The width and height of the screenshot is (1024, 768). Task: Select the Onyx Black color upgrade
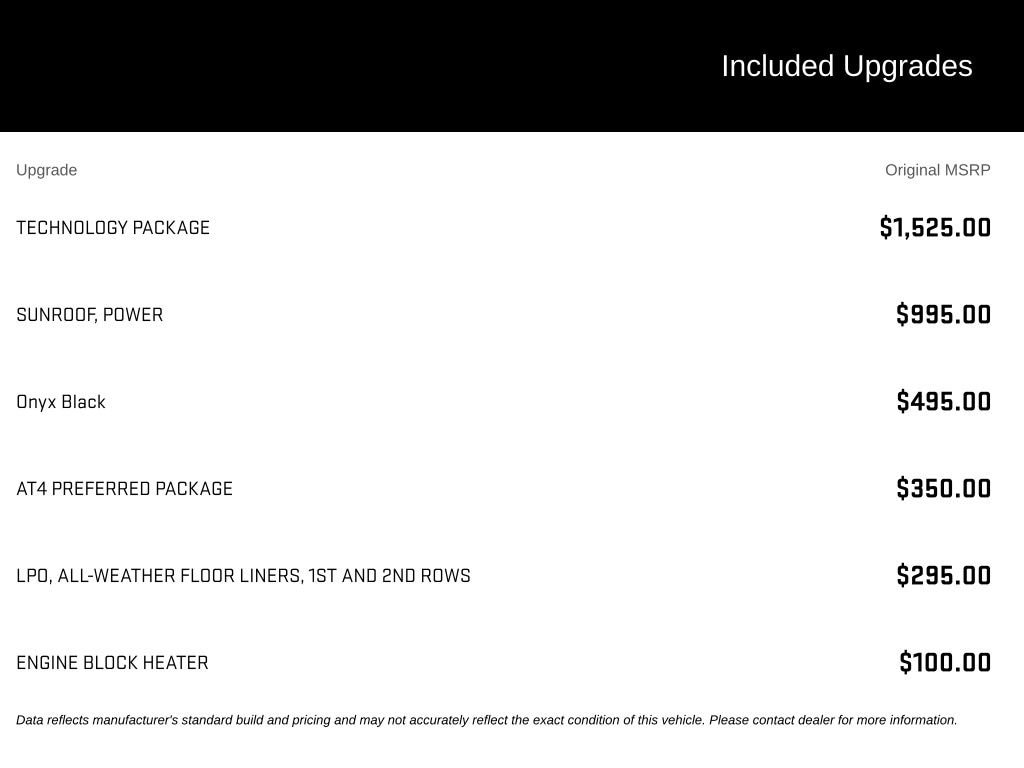(x=61, y=402)
